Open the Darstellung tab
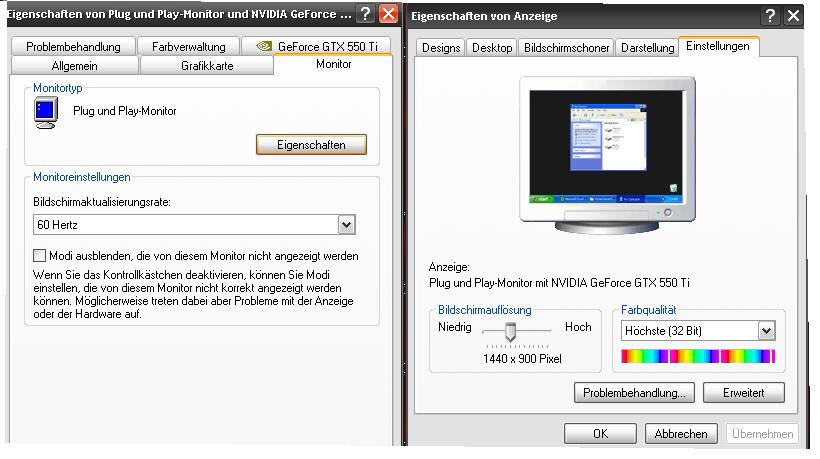Screen dimensions: 820x459 pos(647,48)
